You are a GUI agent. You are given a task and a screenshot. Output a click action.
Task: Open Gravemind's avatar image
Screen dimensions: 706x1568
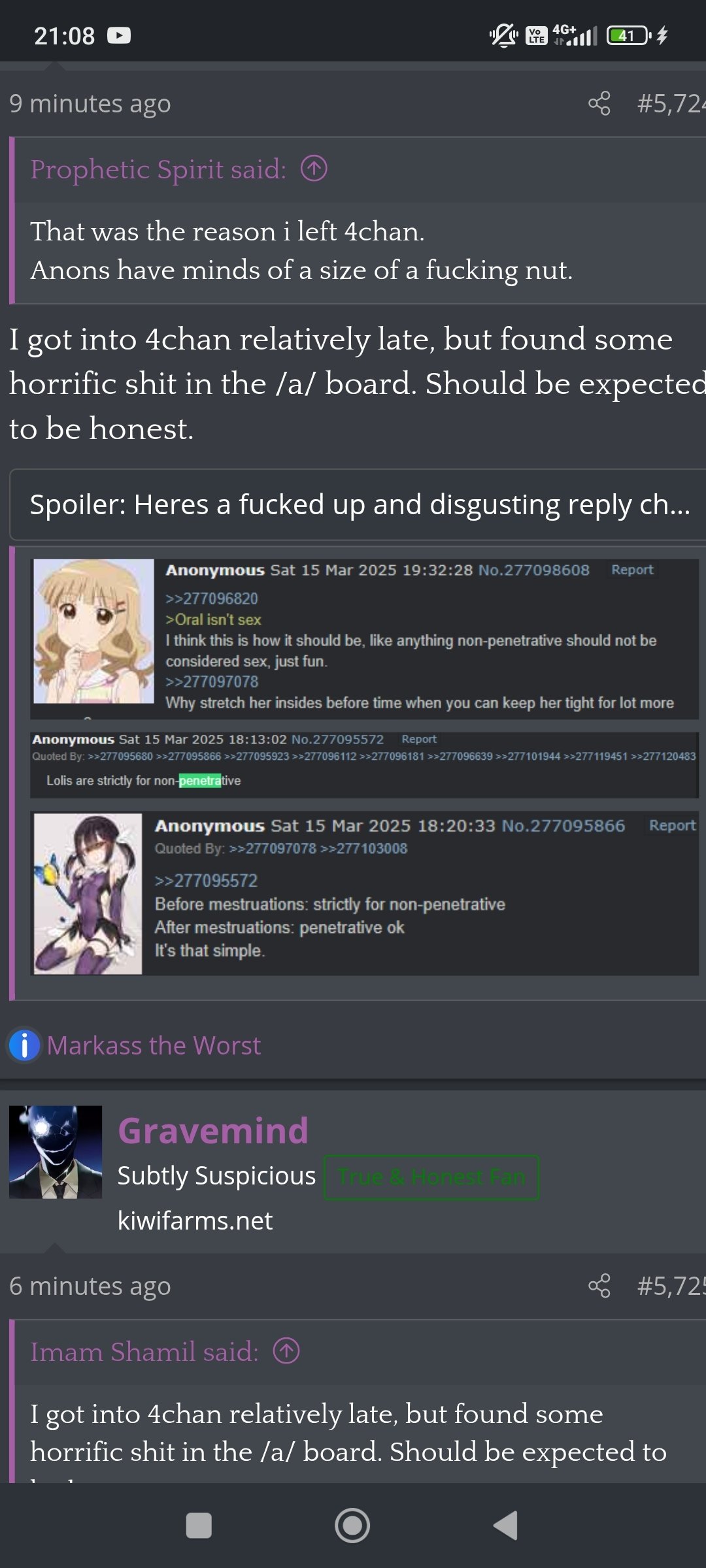click(x=56, y=1152)
